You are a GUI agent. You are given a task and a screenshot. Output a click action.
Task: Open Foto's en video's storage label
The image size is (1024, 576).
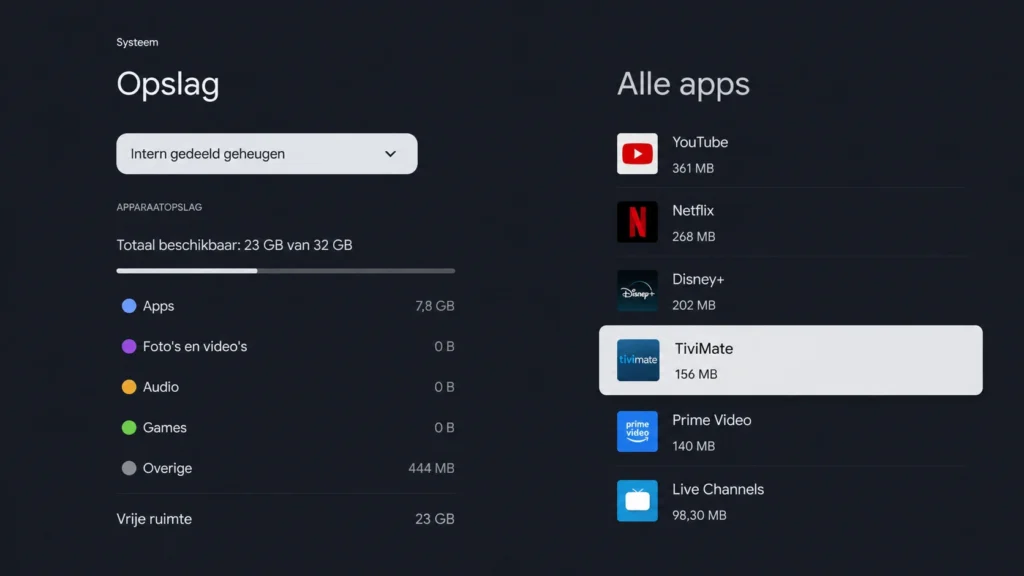tap(195, 346)
